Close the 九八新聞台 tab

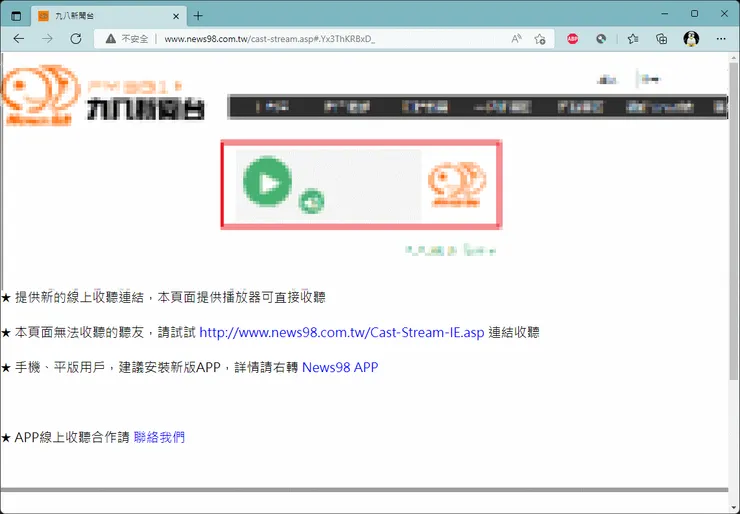[x=176, y=16]
